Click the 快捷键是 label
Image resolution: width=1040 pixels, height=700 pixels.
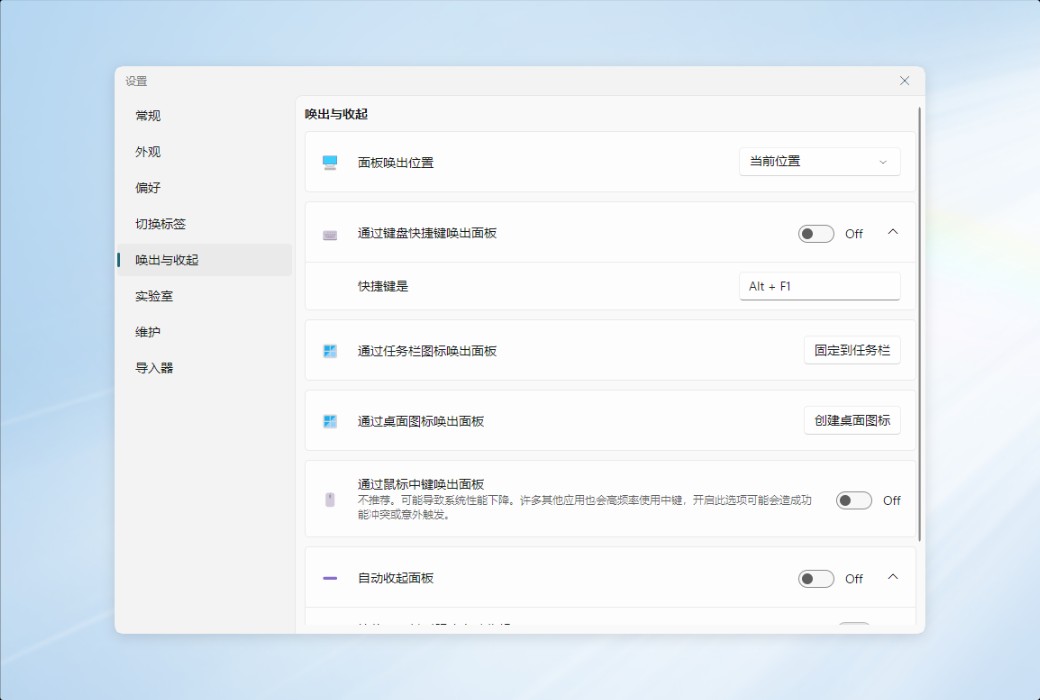383,287
